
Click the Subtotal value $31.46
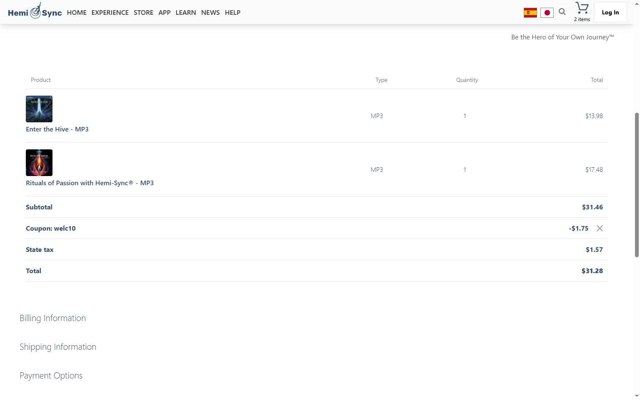tap(592, 207)
